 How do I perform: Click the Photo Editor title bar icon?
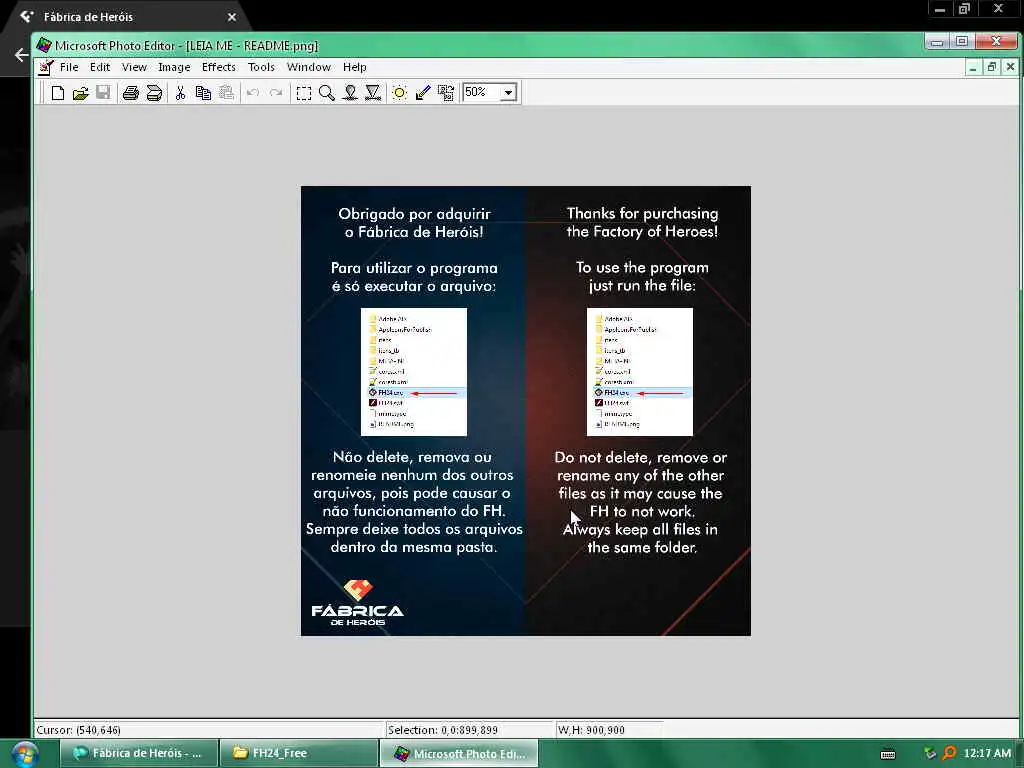[44, 45]
